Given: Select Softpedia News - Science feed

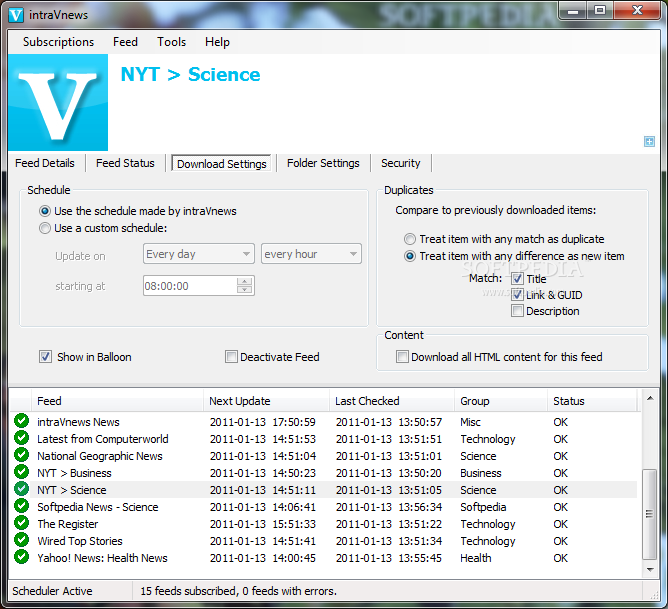Looking at the screenshot, I should coord(323,507).
